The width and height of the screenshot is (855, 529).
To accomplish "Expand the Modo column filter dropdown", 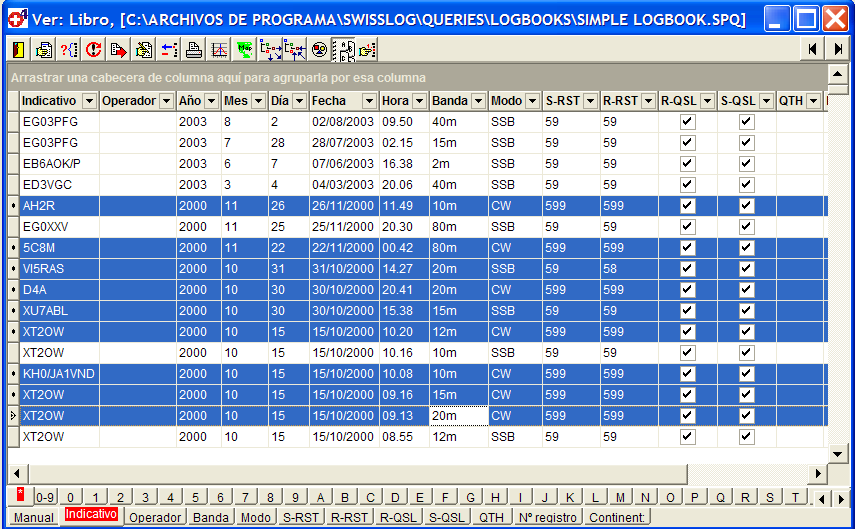I will pos(532,101).
